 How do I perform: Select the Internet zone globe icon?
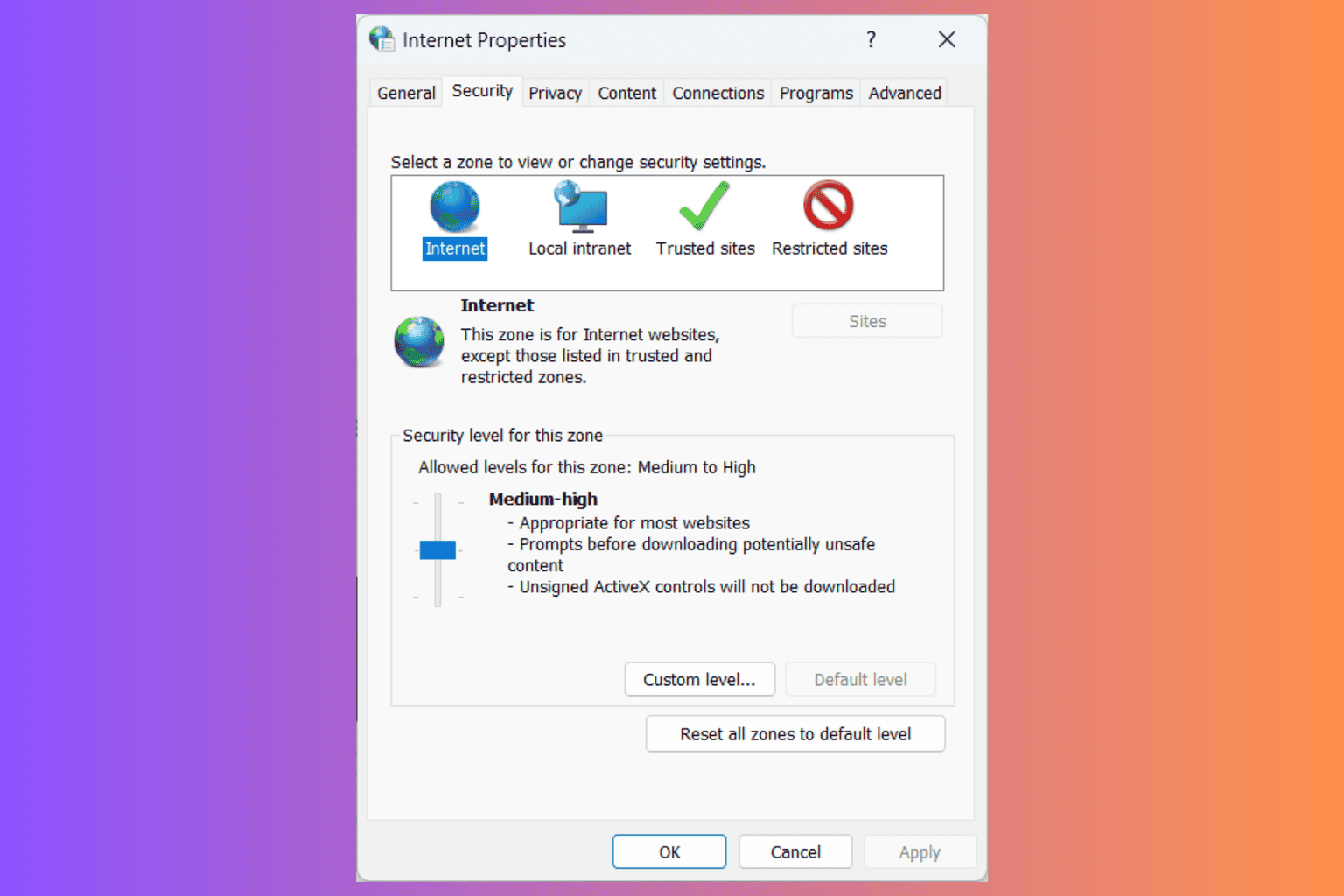(x=455, y=206)
